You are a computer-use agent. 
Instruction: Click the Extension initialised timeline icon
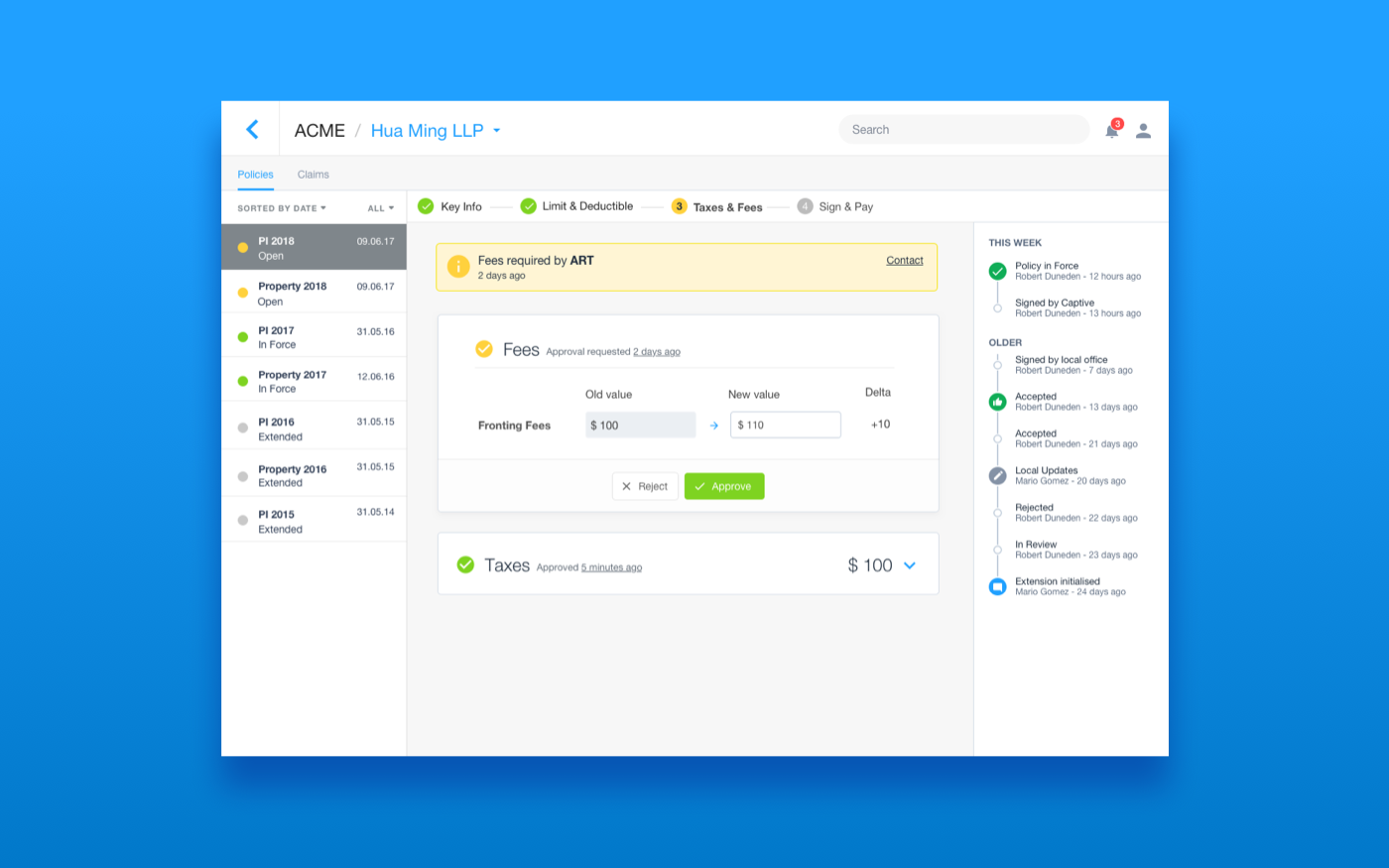(x=997, y=586)
